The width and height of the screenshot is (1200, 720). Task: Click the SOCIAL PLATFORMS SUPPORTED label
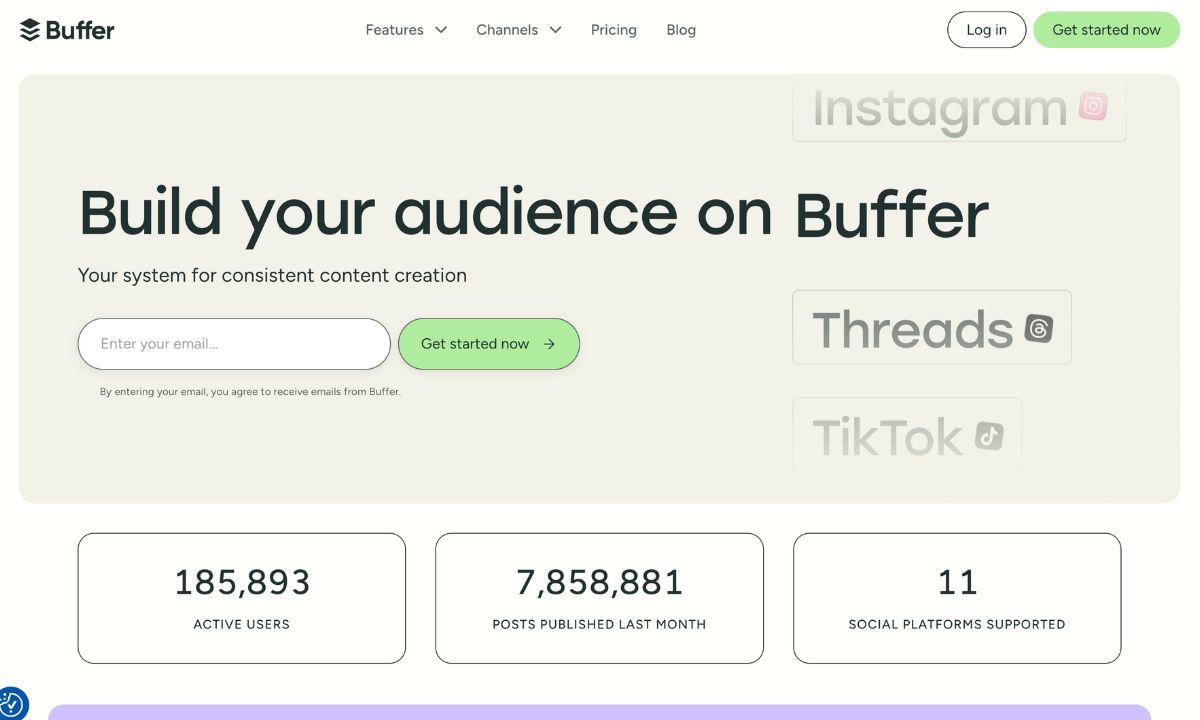click(x=957, y=624)
